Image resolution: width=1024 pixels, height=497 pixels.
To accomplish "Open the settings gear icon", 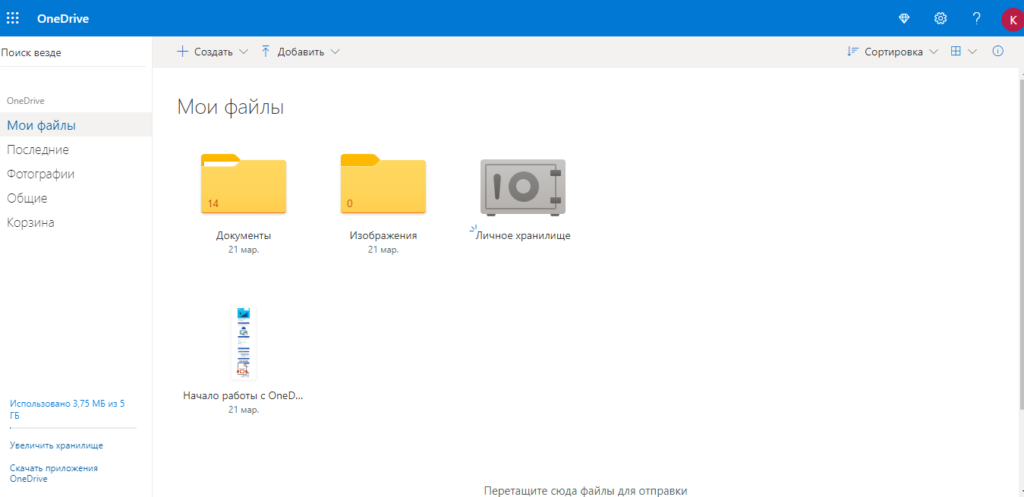I will (x=940, y=18).
